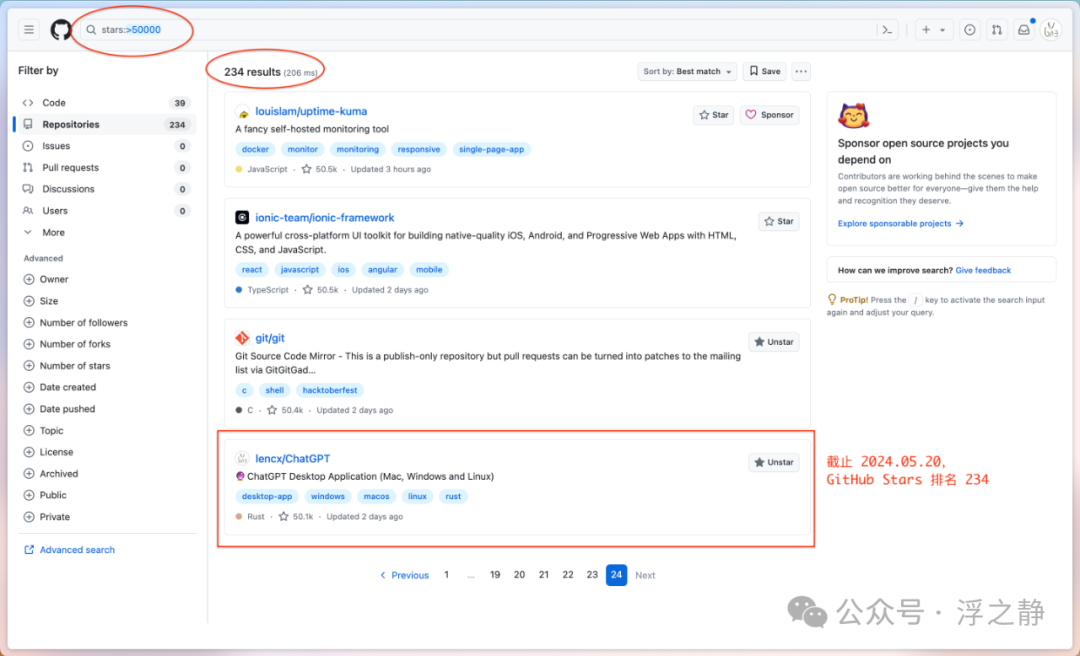The image size is (1080, 656).
Task: Save this search with Save button
Action: tap(765, 72)
